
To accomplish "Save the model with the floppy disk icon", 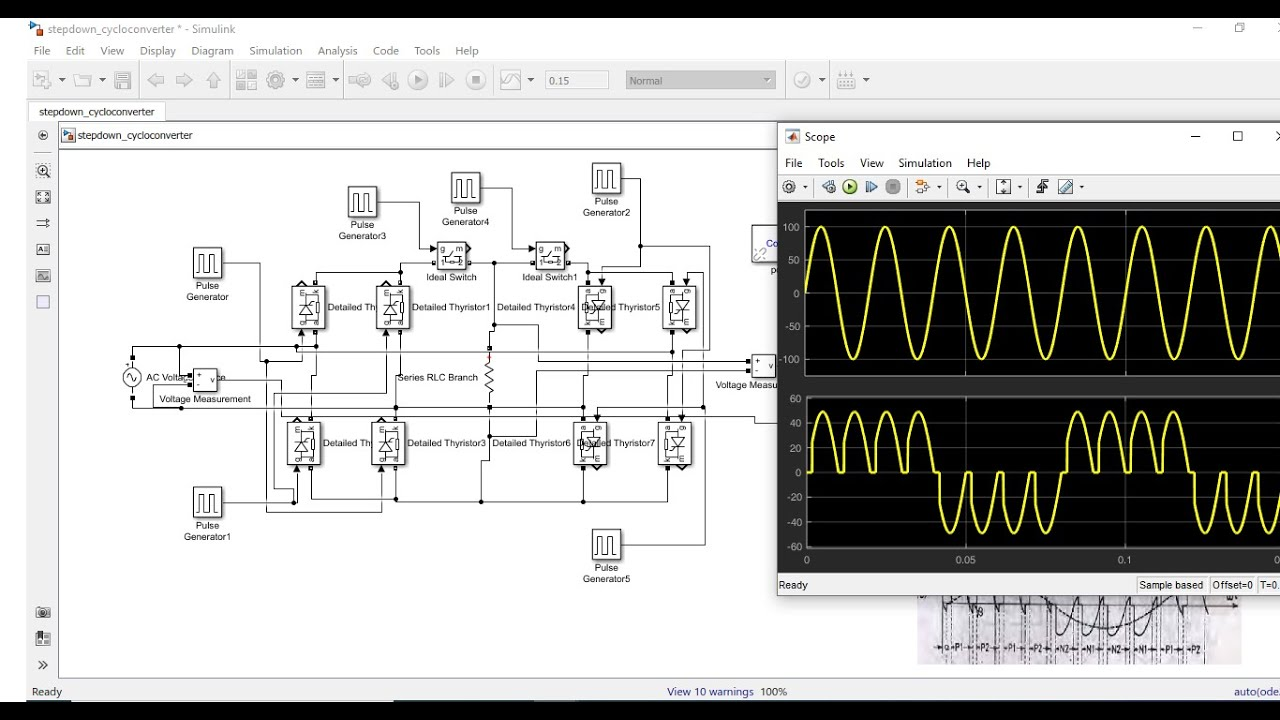I will (122, 80).
